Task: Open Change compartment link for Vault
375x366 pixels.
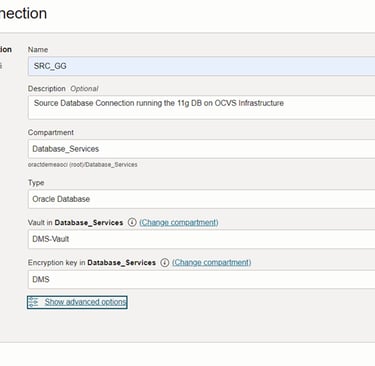Action: (179, 222)
